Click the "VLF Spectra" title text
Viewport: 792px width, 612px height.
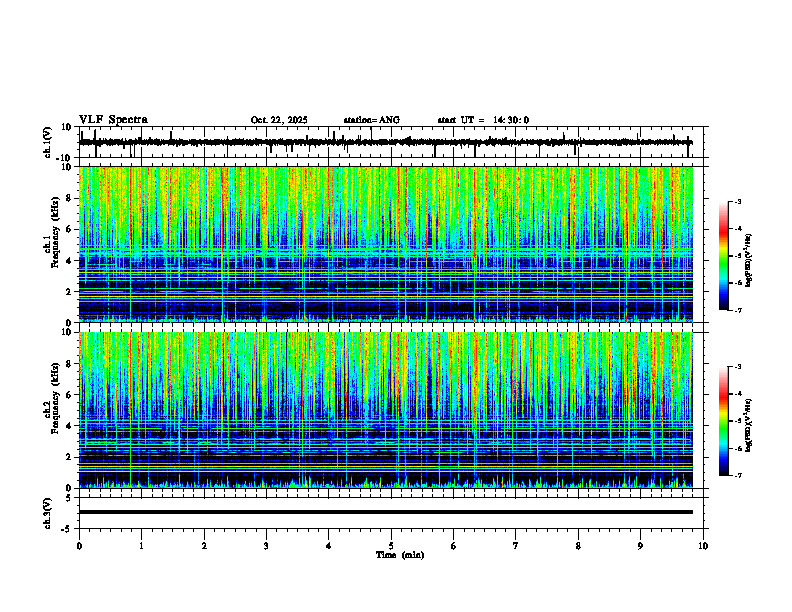tap(113, 120)
